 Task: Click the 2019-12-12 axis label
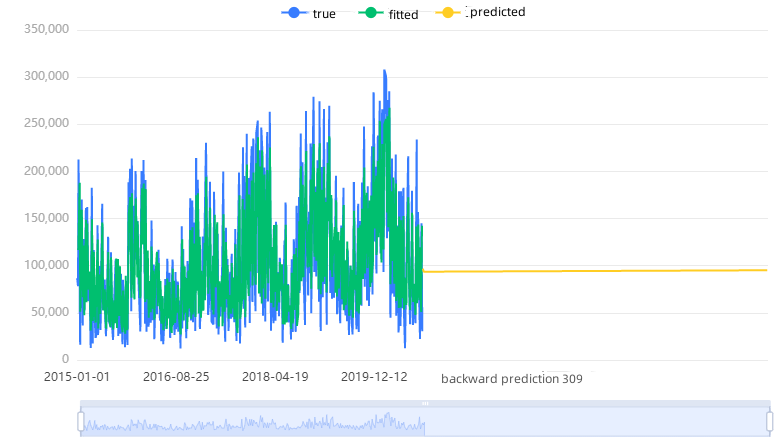374,377
